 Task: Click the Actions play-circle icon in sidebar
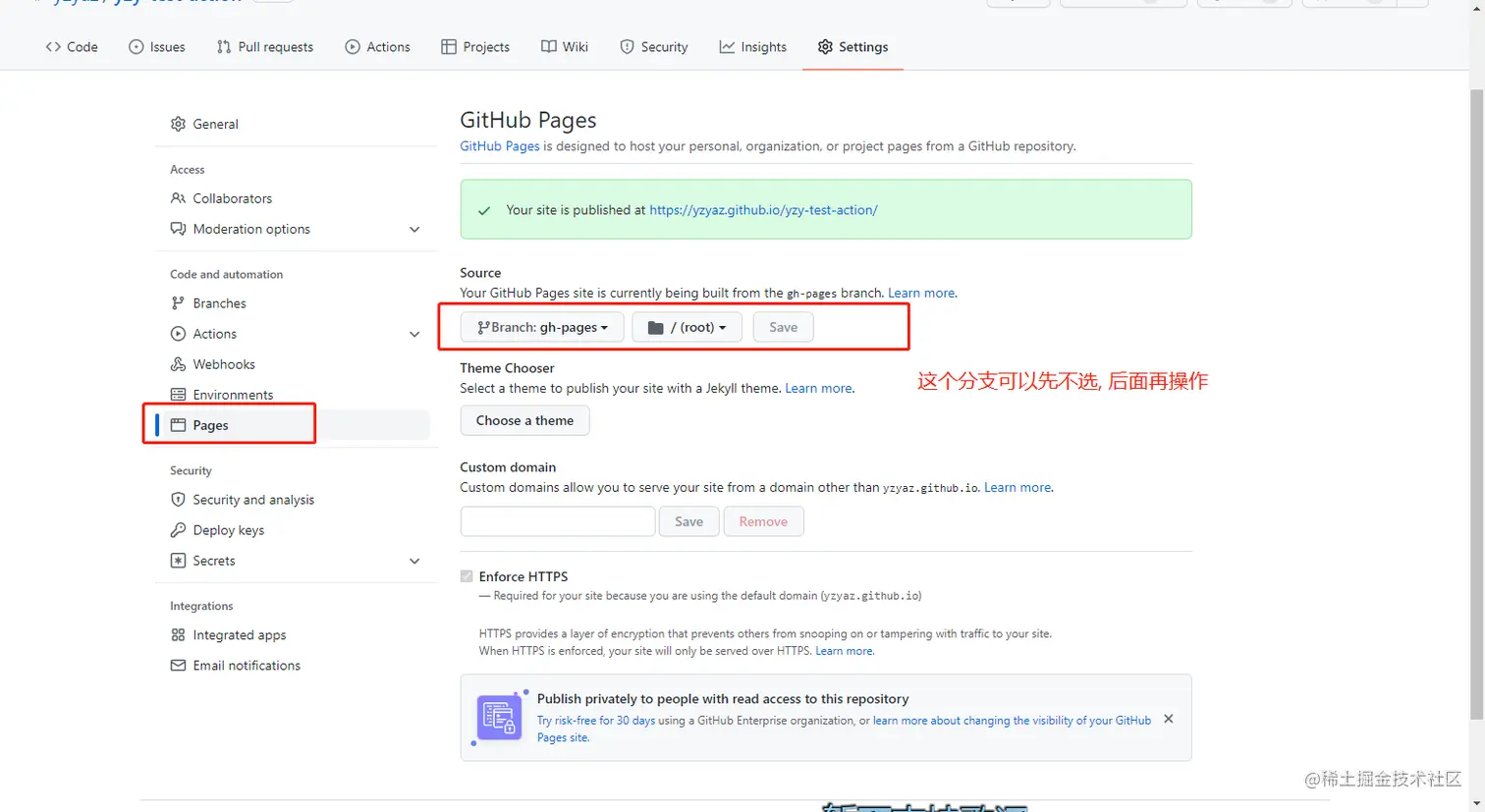pyautogui.click(x=178, y=334)
